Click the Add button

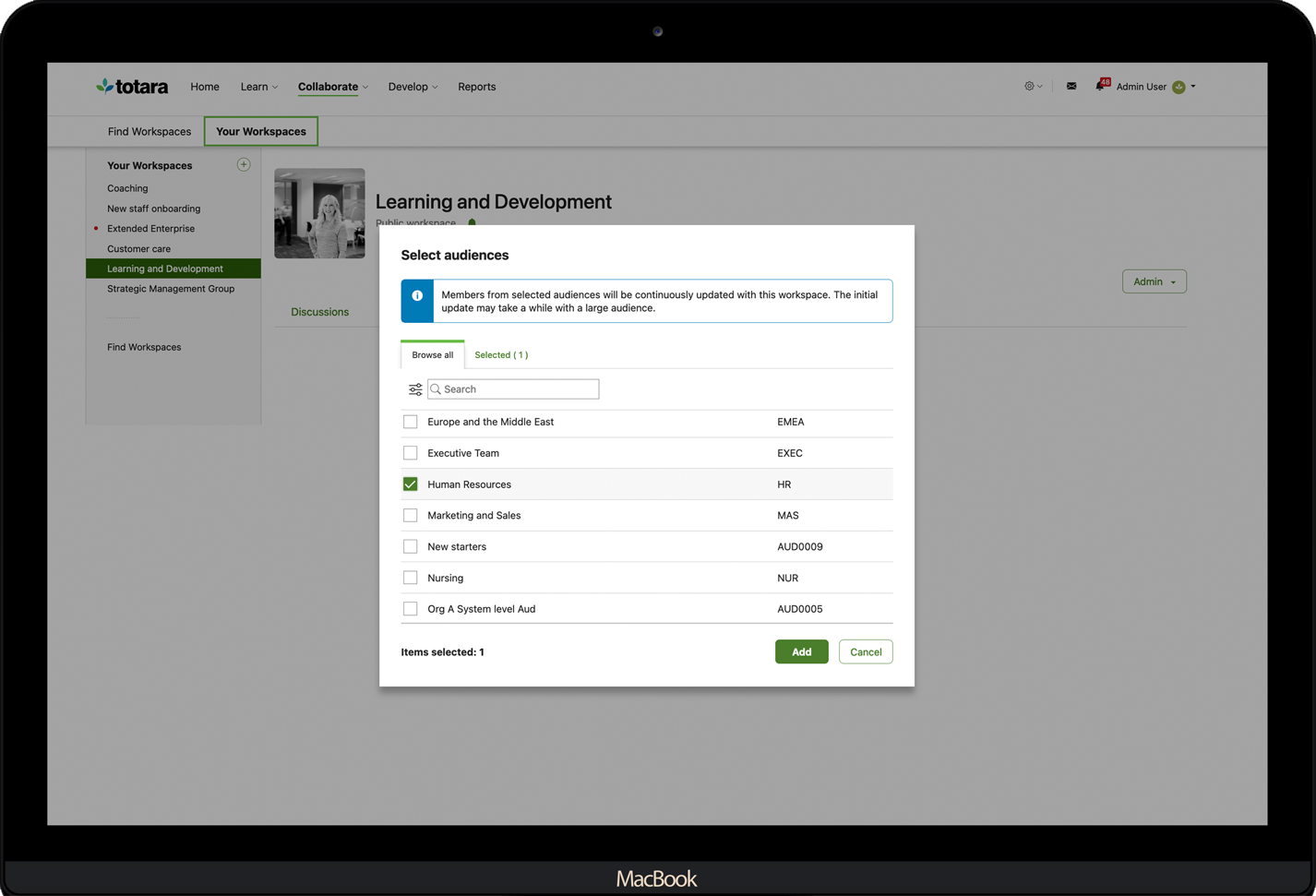(800, 651)
